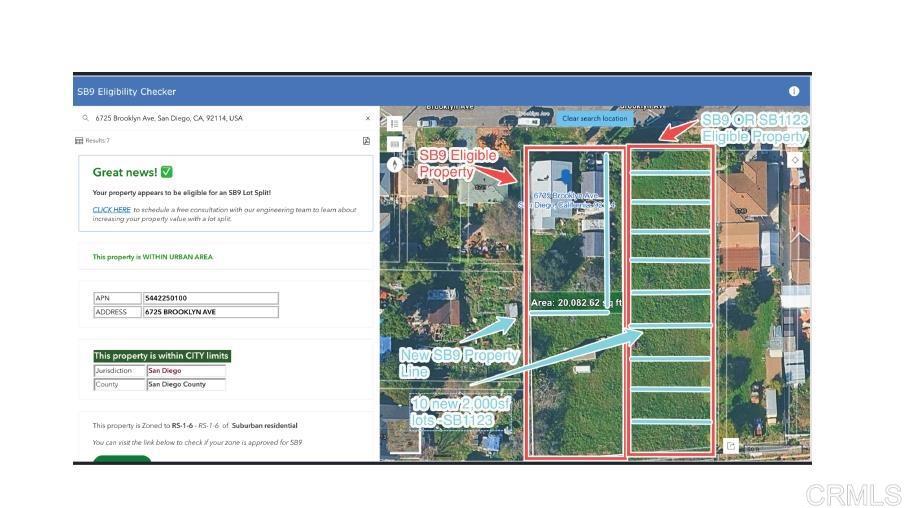Open the share icon at map corner
This screenshot has width=904, height=508.
[x=731, y=446]
